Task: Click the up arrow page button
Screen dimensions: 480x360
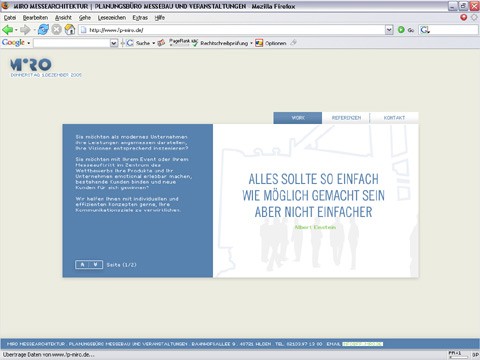Action: point(82,265)
